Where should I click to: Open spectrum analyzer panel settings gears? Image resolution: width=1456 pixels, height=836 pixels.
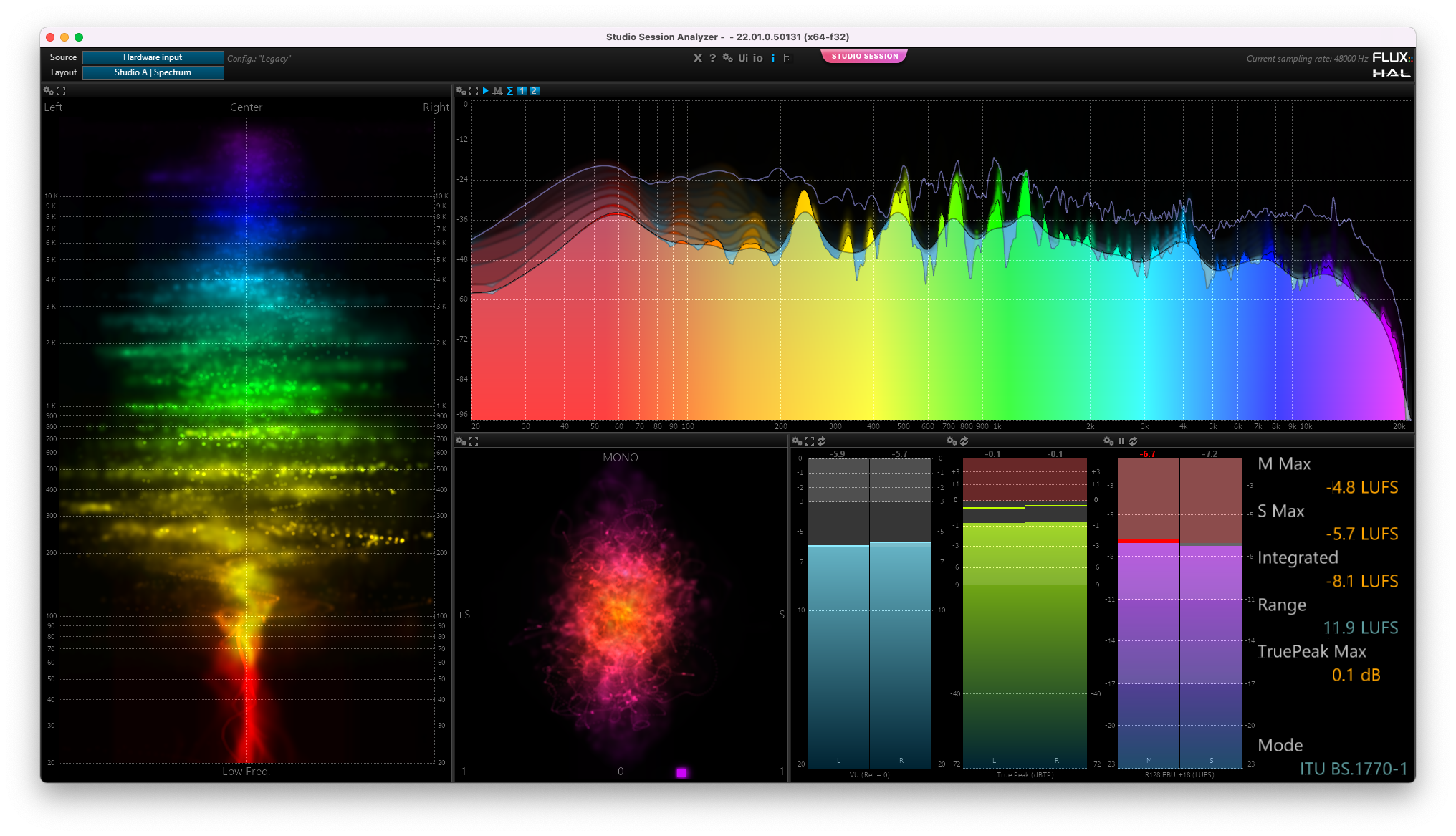click(461, 91)
